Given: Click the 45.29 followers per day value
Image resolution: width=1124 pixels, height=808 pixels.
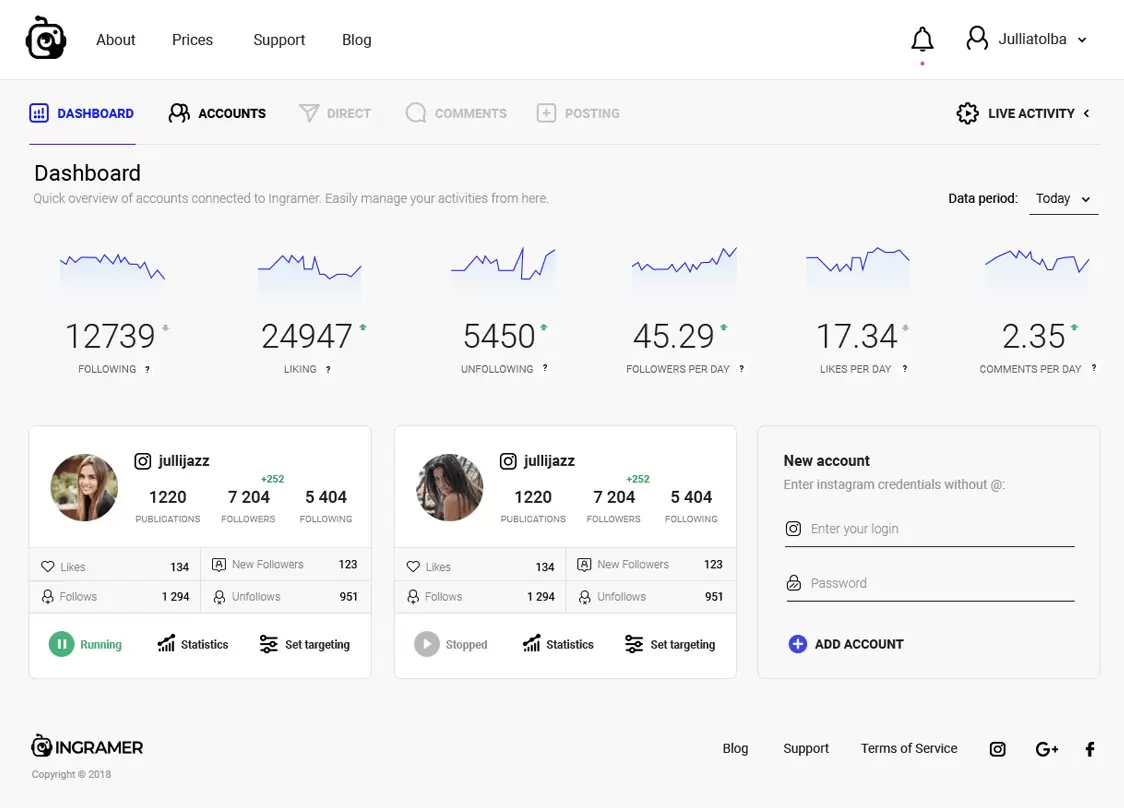Looking at the screenshot, I should point(674,336).
